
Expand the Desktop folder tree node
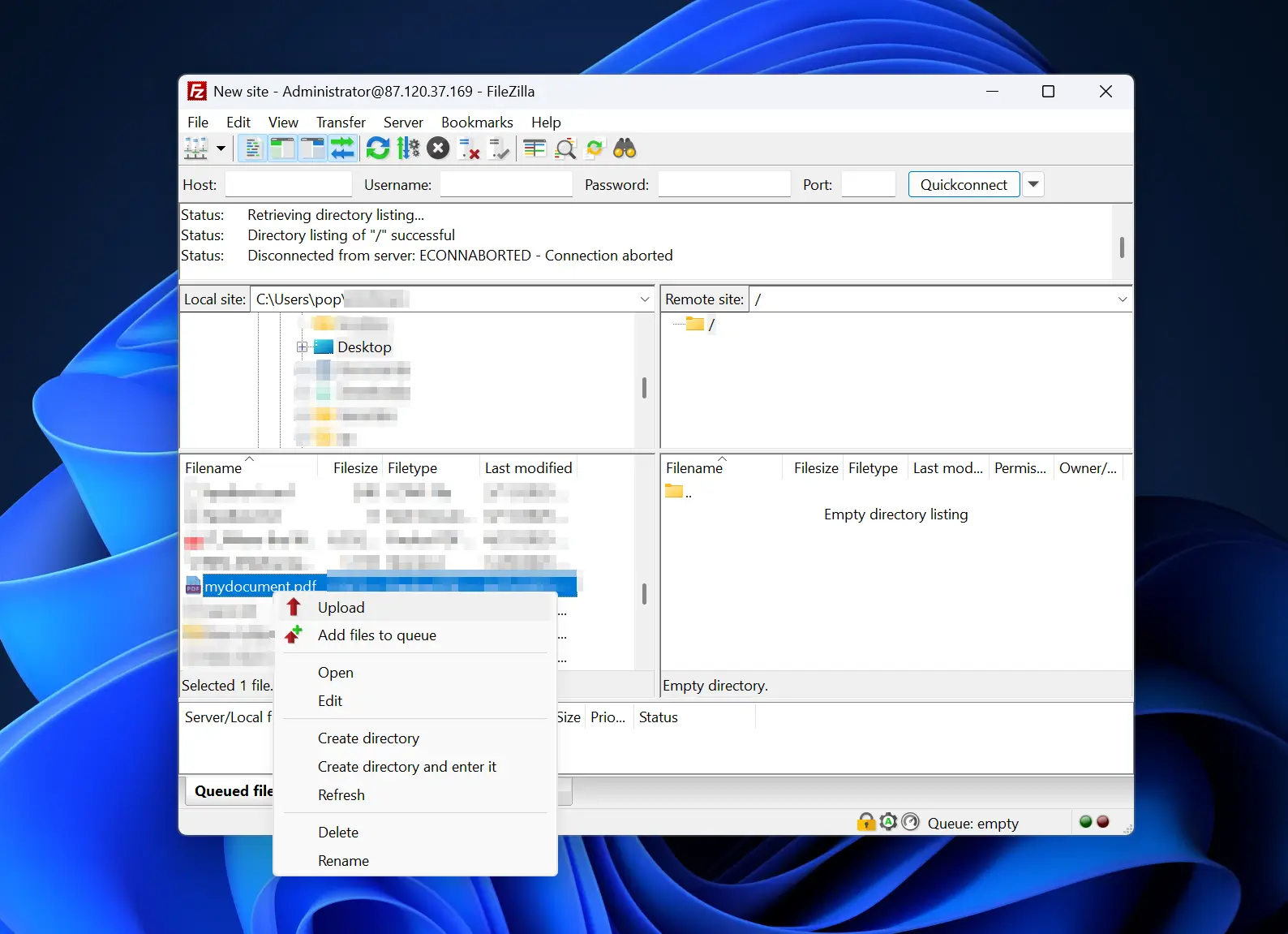tap(302, 347)
